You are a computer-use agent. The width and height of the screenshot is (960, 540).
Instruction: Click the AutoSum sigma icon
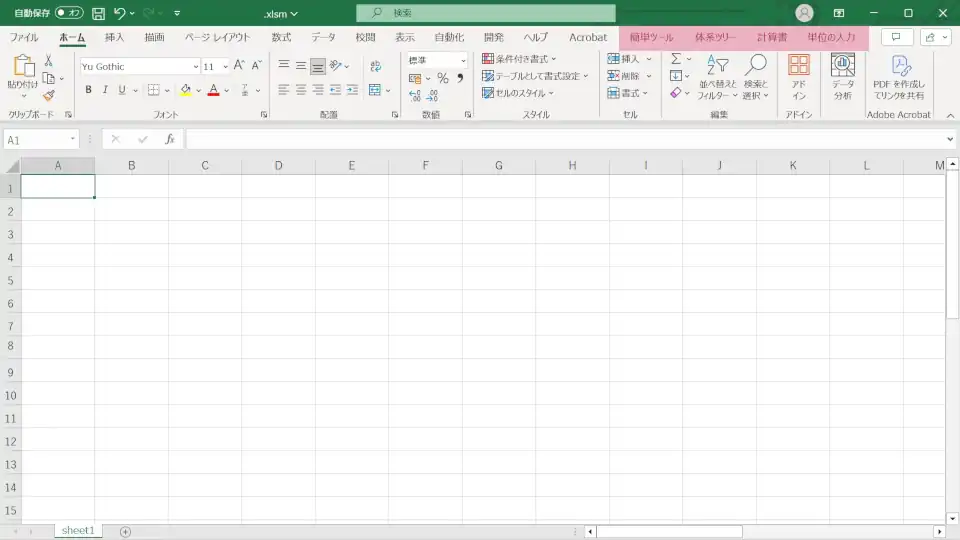[676, 59]
